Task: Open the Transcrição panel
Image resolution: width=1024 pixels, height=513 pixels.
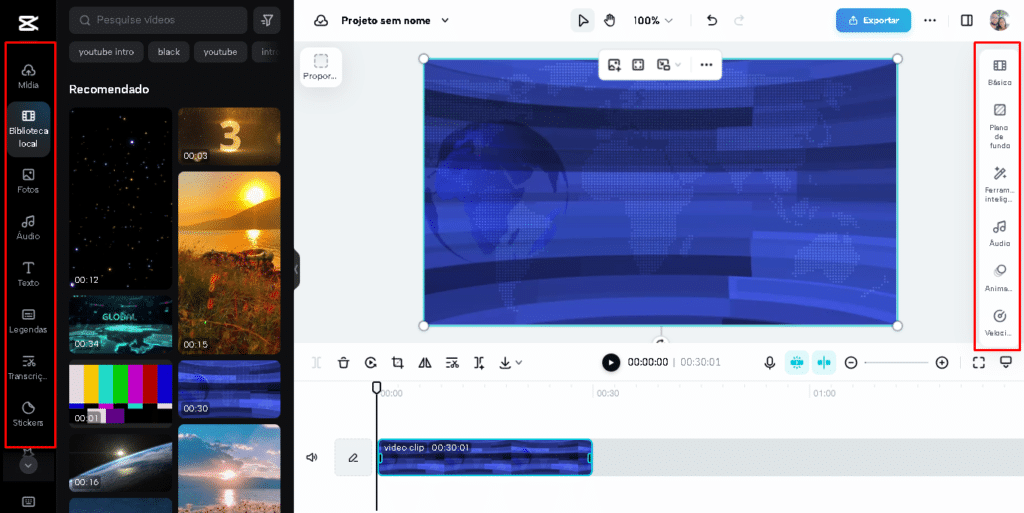Action: click(29, 368)
